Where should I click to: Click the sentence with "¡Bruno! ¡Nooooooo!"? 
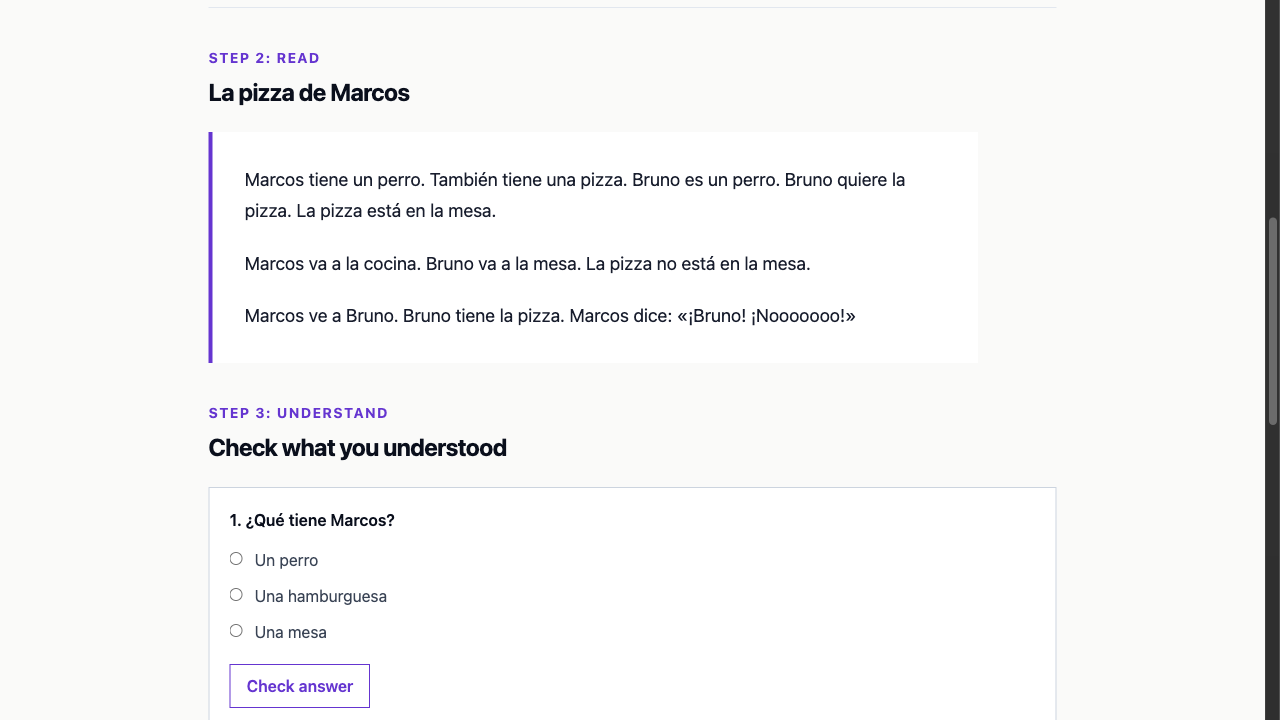(x=712, y=316)
